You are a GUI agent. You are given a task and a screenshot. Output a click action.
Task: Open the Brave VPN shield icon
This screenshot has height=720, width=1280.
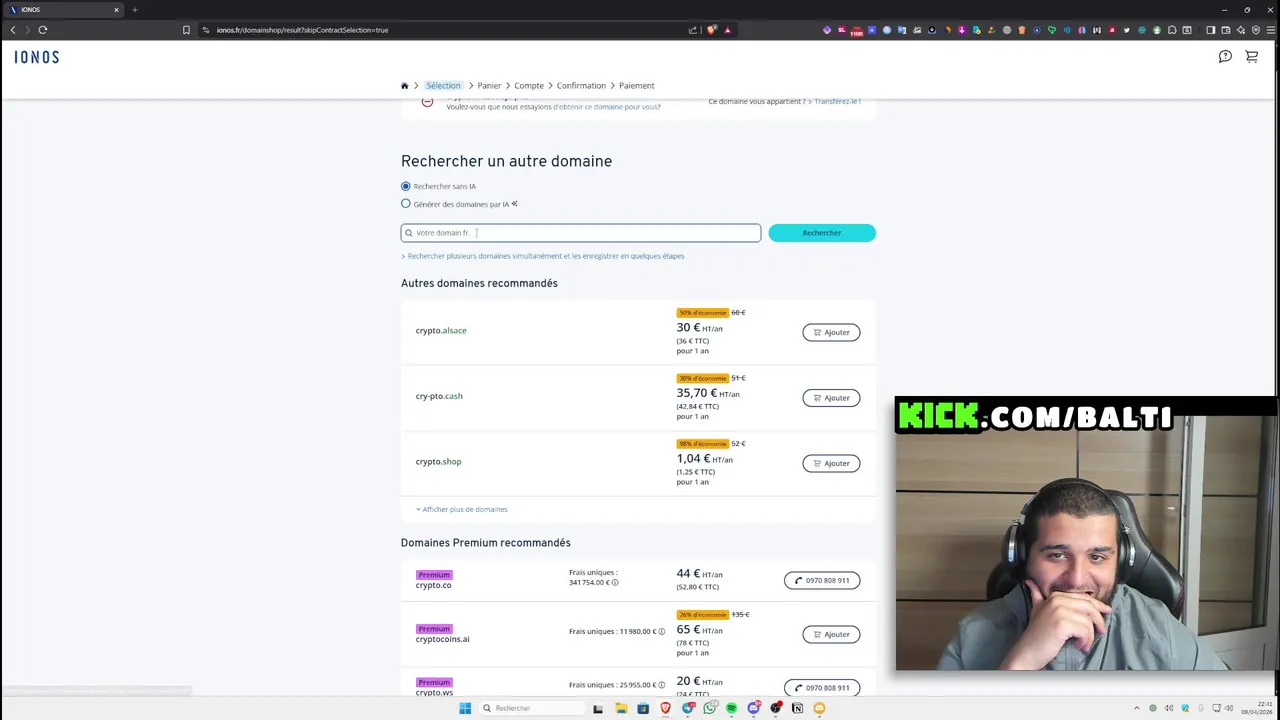point(1256,30)
